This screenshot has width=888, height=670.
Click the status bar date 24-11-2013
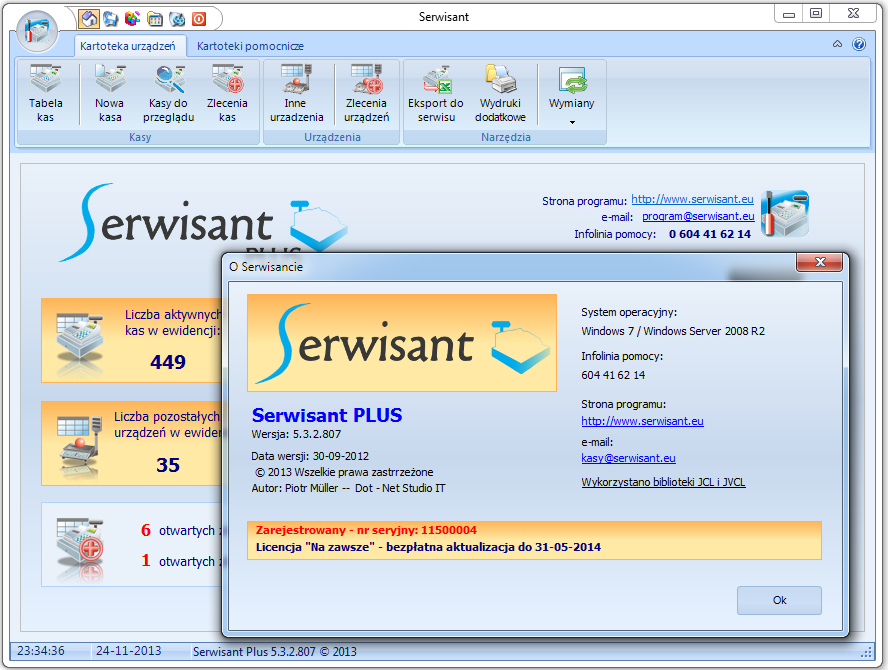[129, 651]
